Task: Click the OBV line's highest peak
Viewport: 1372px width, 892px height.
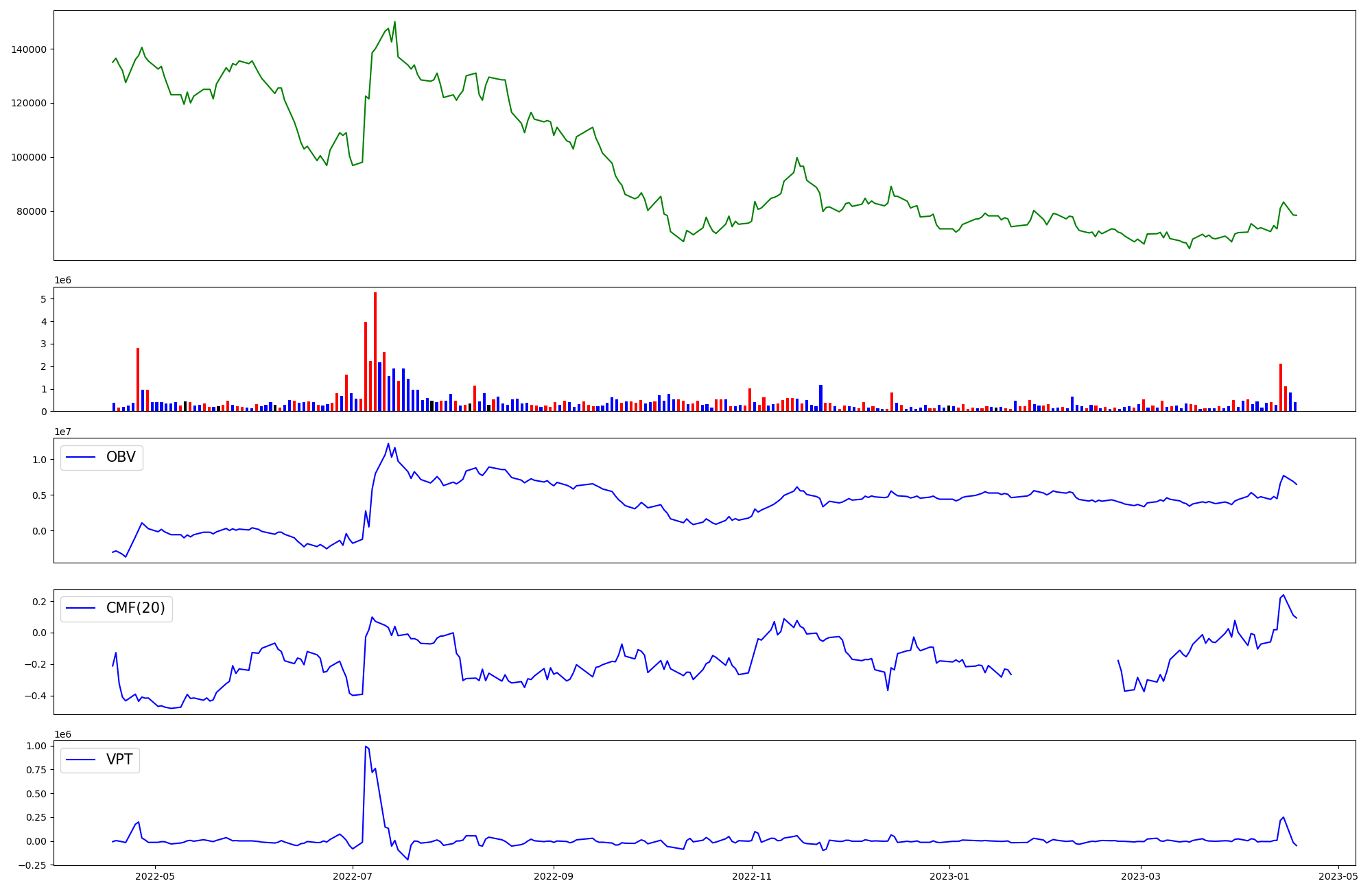Action: (x=388, y=444)
